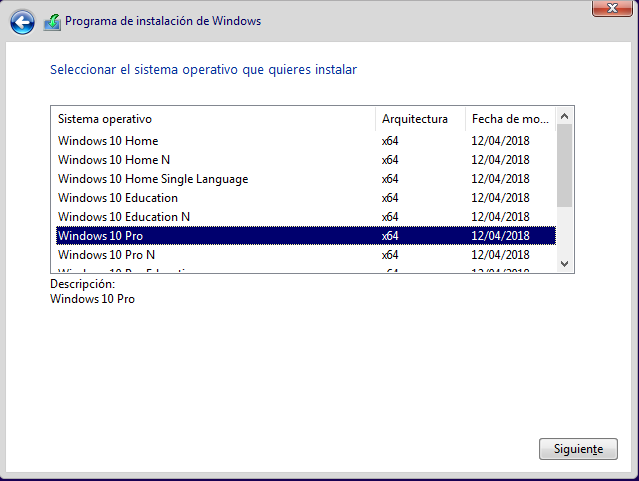Select the highlighted Windows 10 Pro row
Viewport: 639px width, 481px height.
[306, 236]
